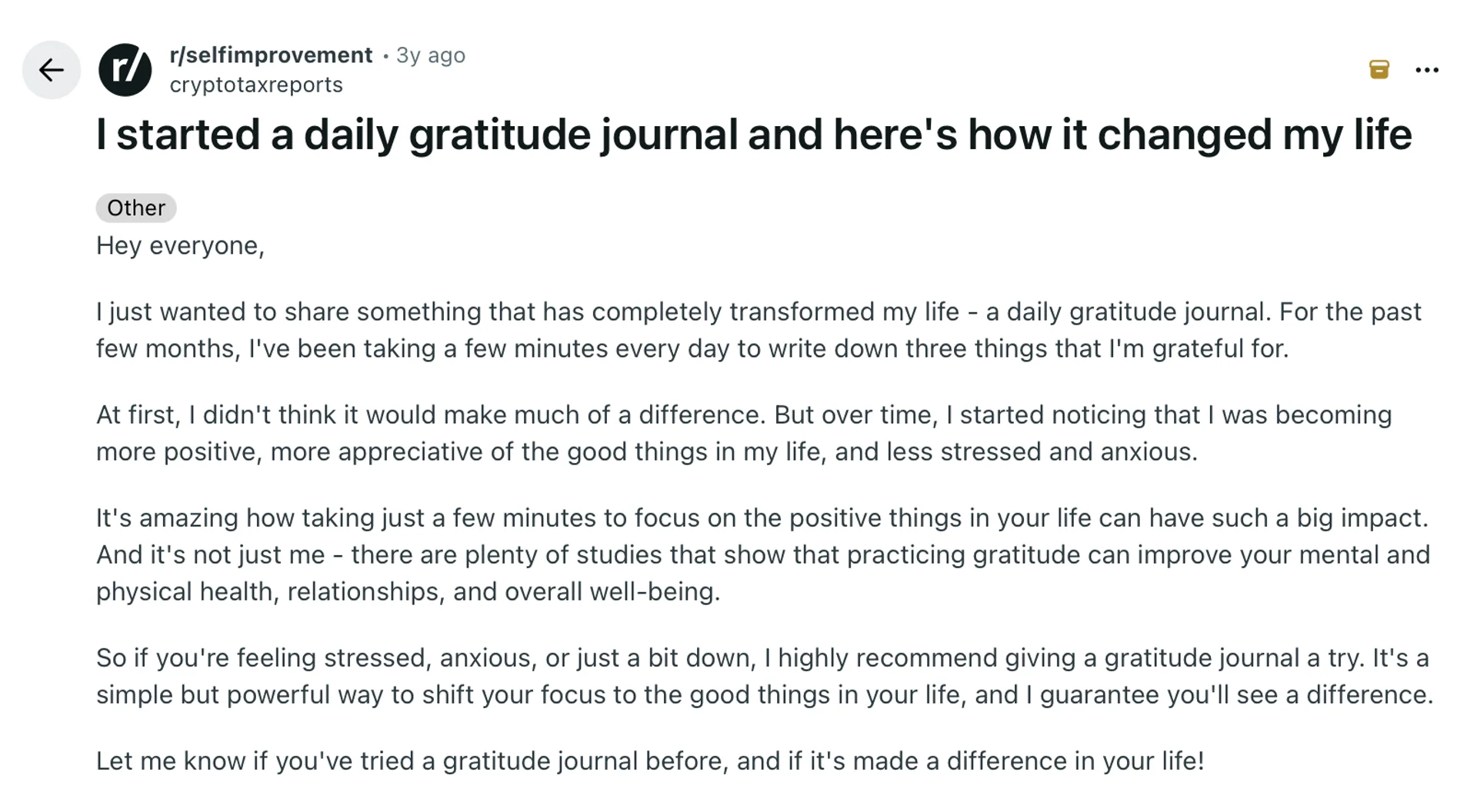
Task: Tap the ellipsis icon for post actions
Action: (1427, 69)
